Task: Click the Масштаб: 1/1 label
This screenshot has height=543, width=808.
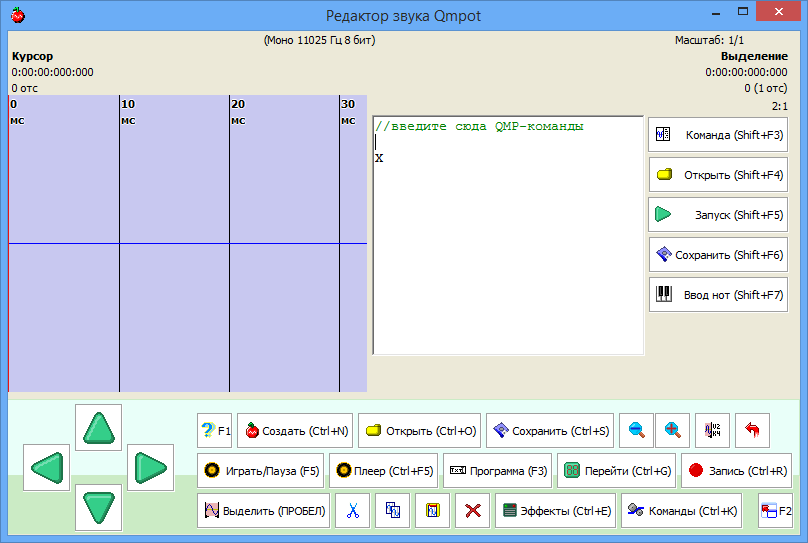Action: [710, 40]
